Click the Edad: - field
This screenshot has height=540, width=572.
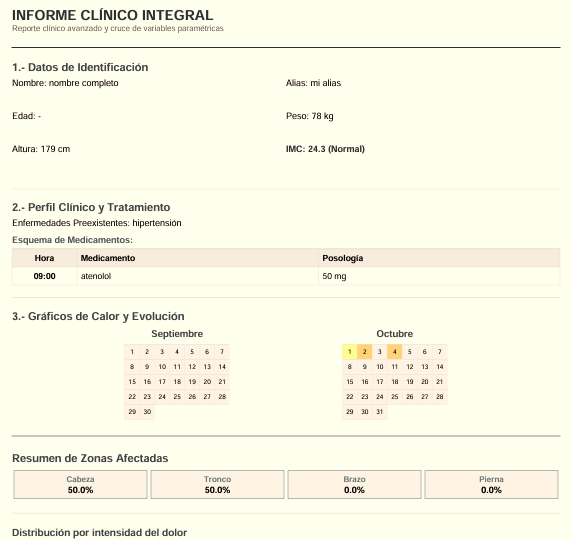coord(26,116)
